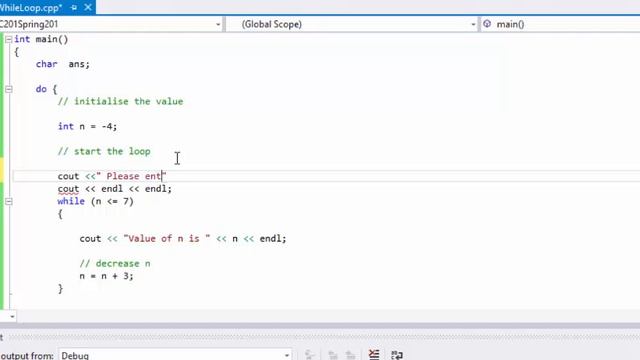Click the Clear All output icon

(374, 355)
